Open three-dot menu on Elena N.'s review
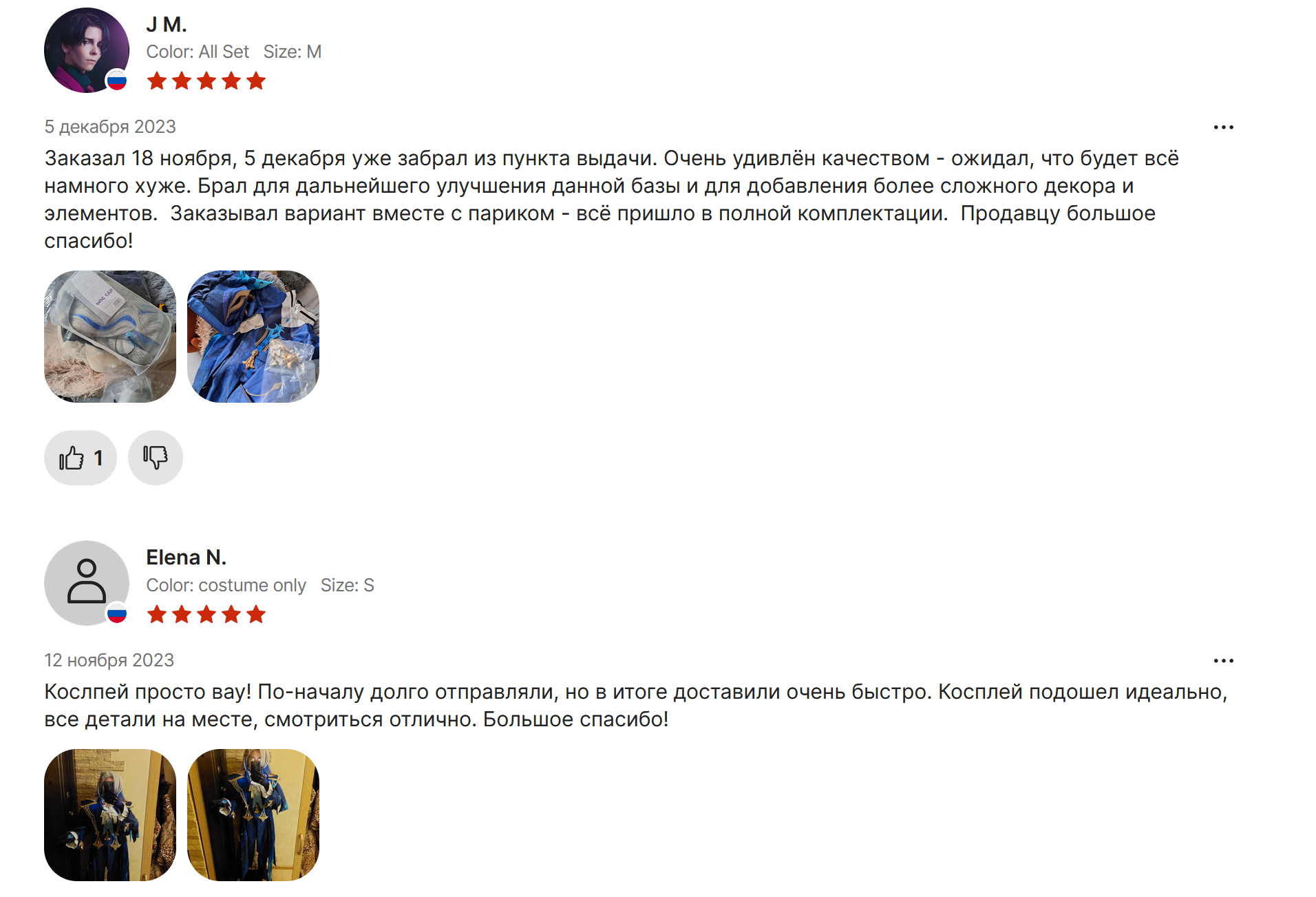This screenshot has width=1316, height=897. point(1223,661)
